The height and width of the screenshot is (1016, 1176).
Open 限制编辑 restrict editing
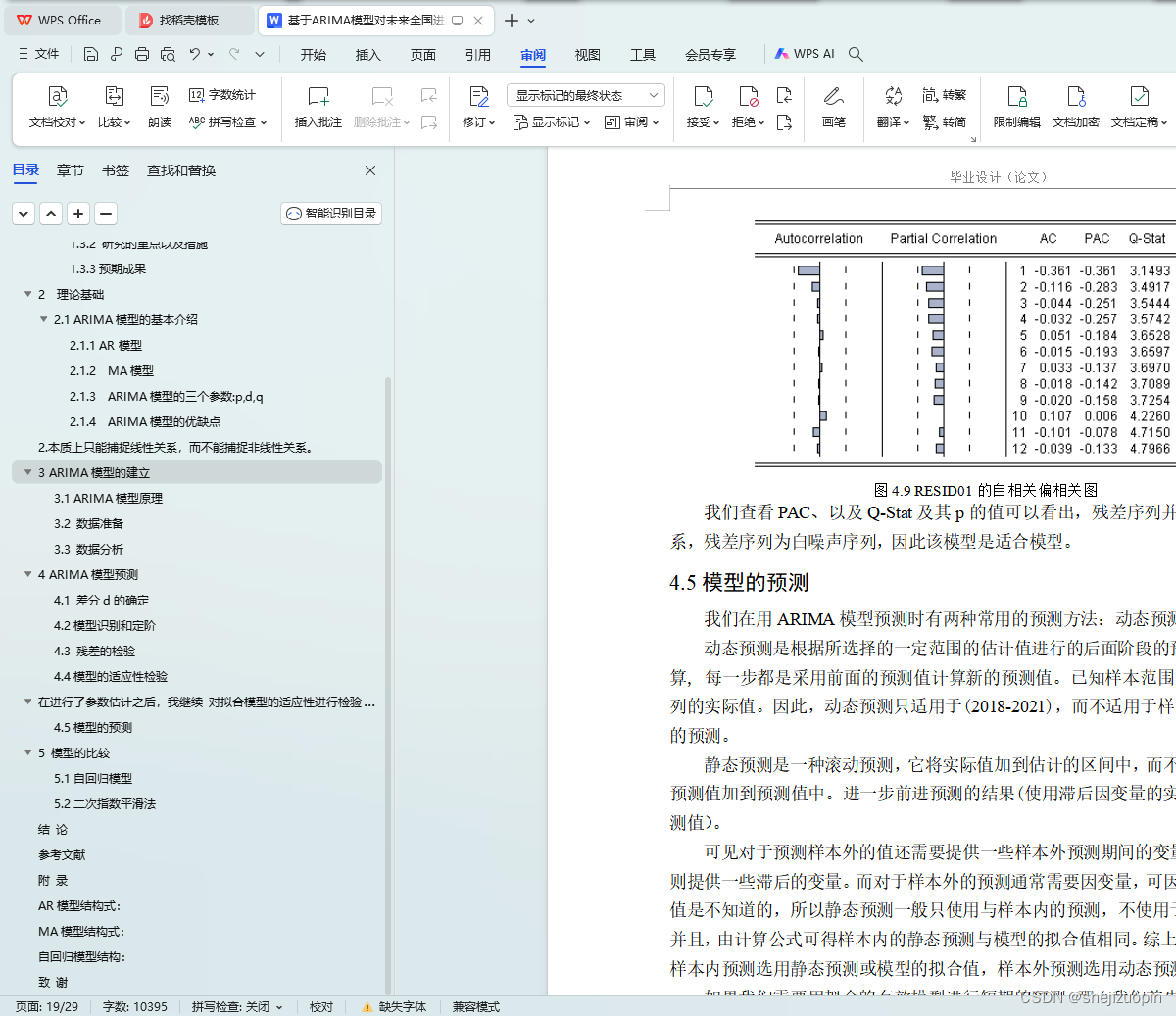coord(1017,108)
